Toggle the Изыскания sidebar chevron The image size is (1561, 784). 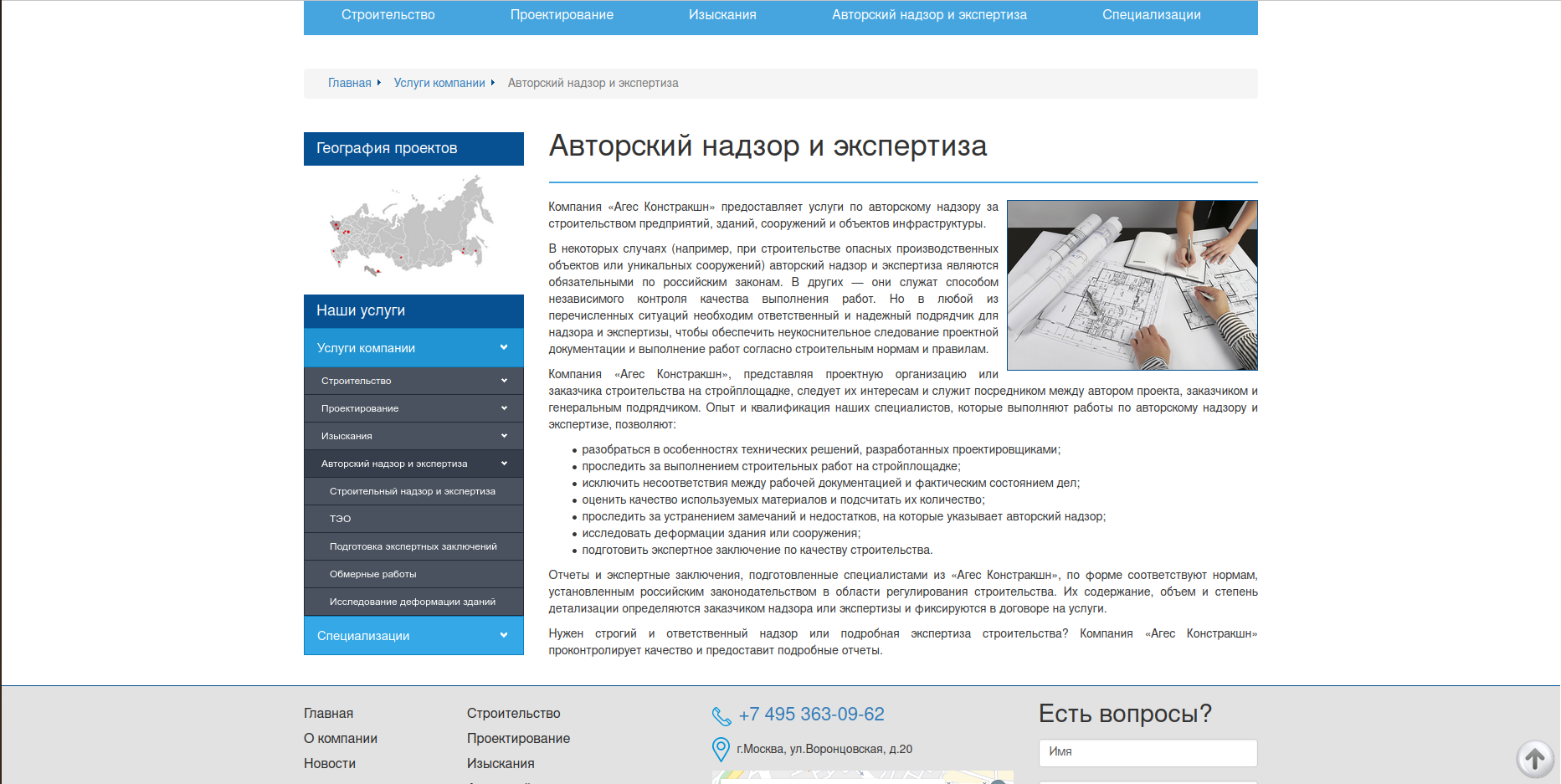tap(504, 436)
